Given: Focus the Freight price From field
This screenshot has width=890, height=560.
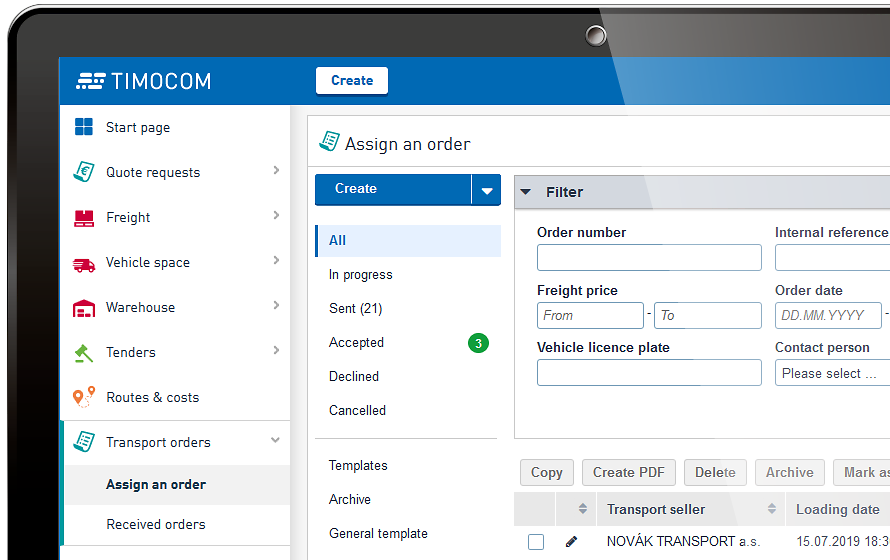Looking at the screenshot, I should (590, 315).
